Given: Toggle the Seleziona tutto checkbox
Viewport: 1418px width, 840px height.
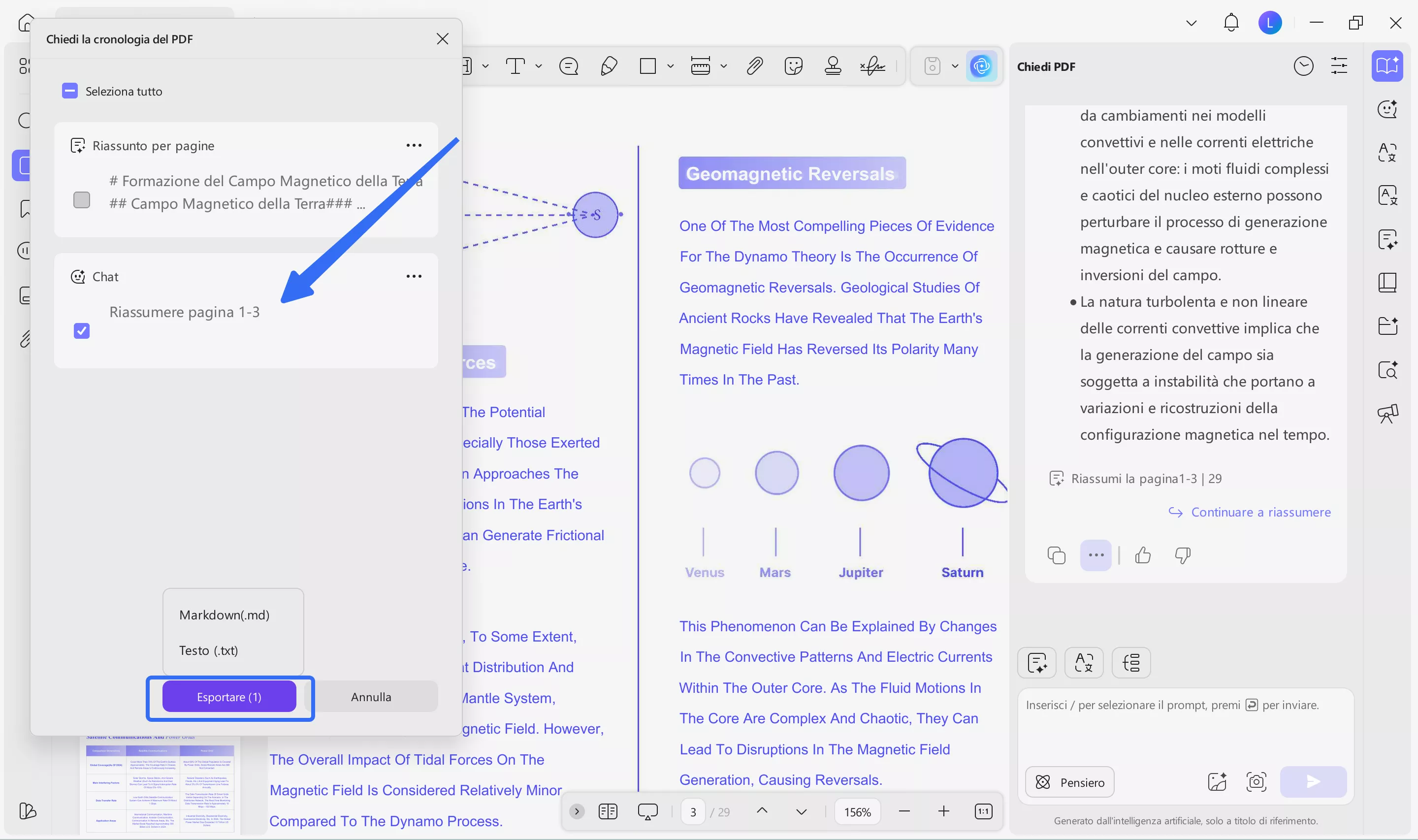Looking at the screenshot, I should (x=70, y=91).
